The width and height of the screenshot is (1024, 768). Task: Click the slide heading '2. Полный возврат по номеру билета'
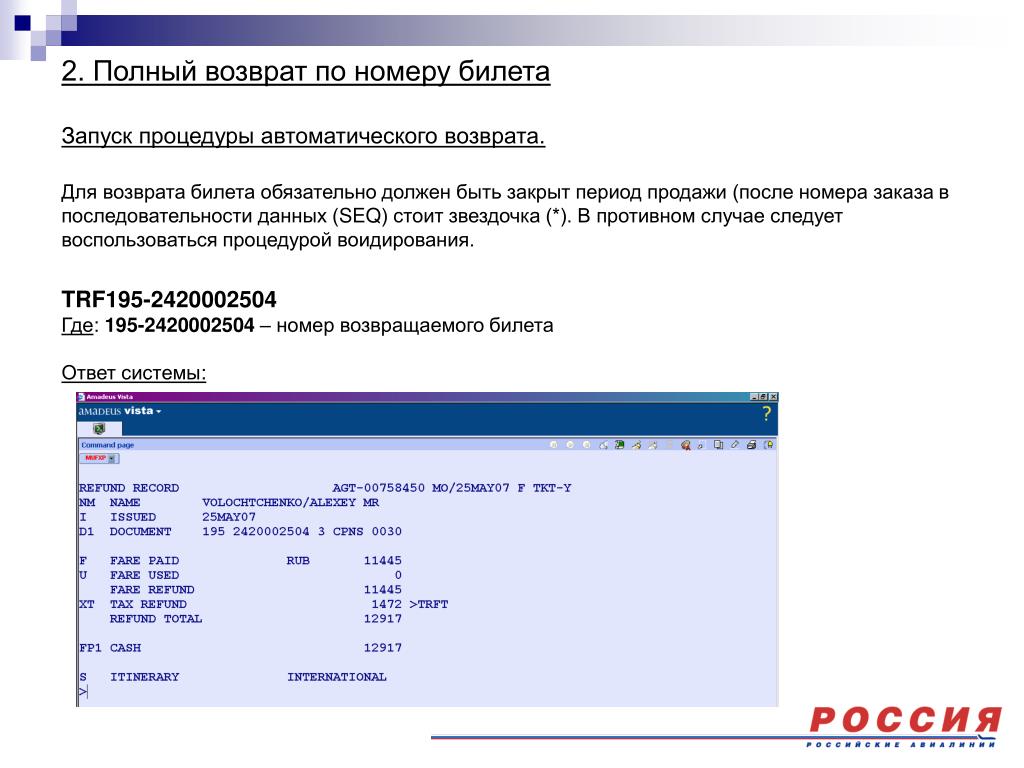306,71
